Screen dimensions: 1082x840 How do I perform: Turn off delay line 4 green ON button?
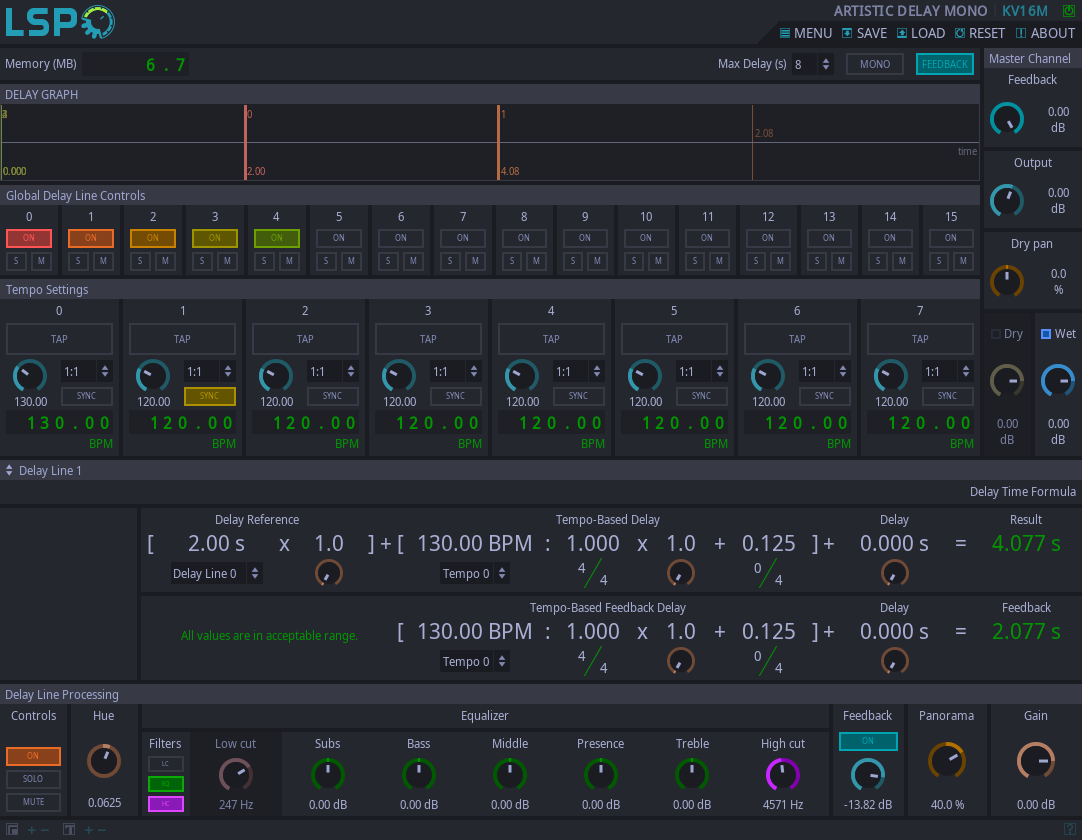click(x=277, y=238)
